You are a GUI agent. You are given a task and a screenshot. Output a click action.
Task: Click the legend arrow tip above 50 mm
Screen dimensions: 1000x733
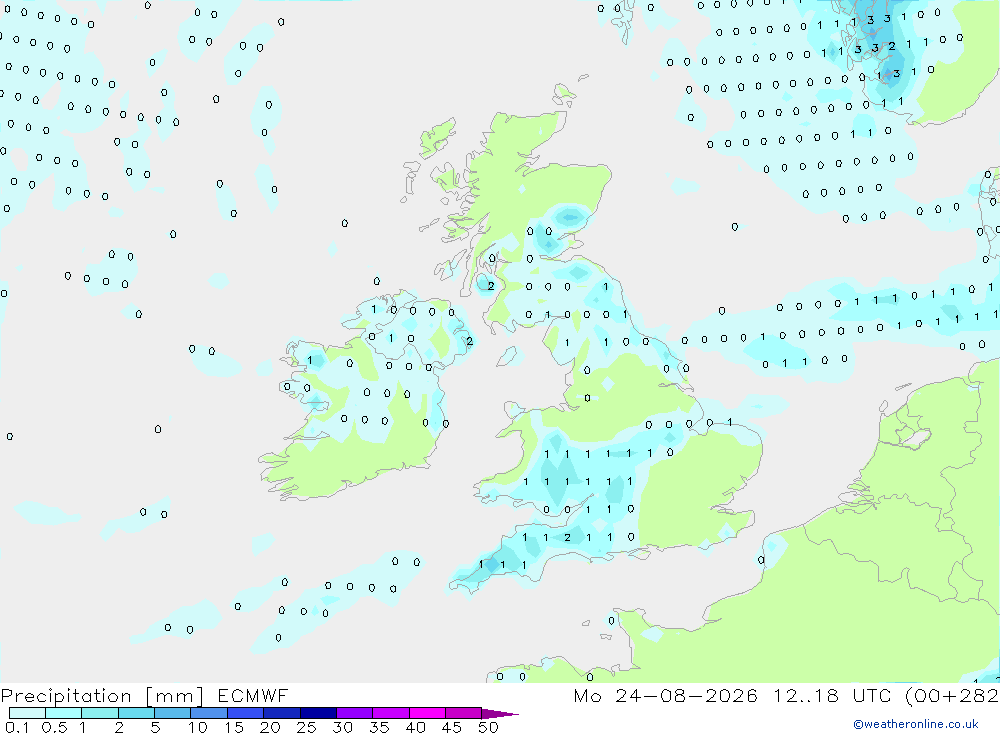[x=499, y=714]
